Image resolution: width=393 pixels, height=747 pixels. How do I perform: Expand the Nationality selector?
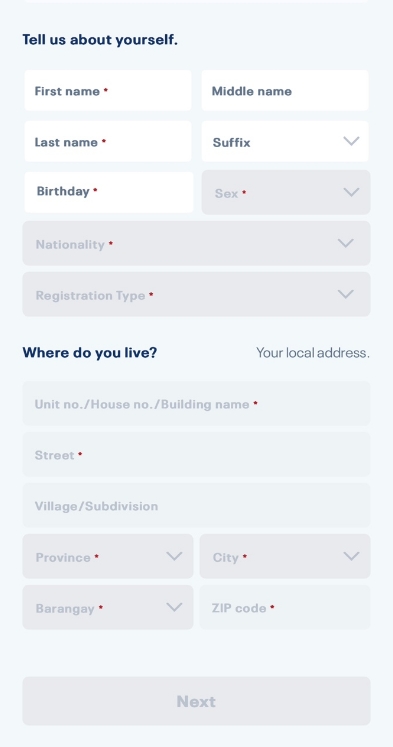196,243
